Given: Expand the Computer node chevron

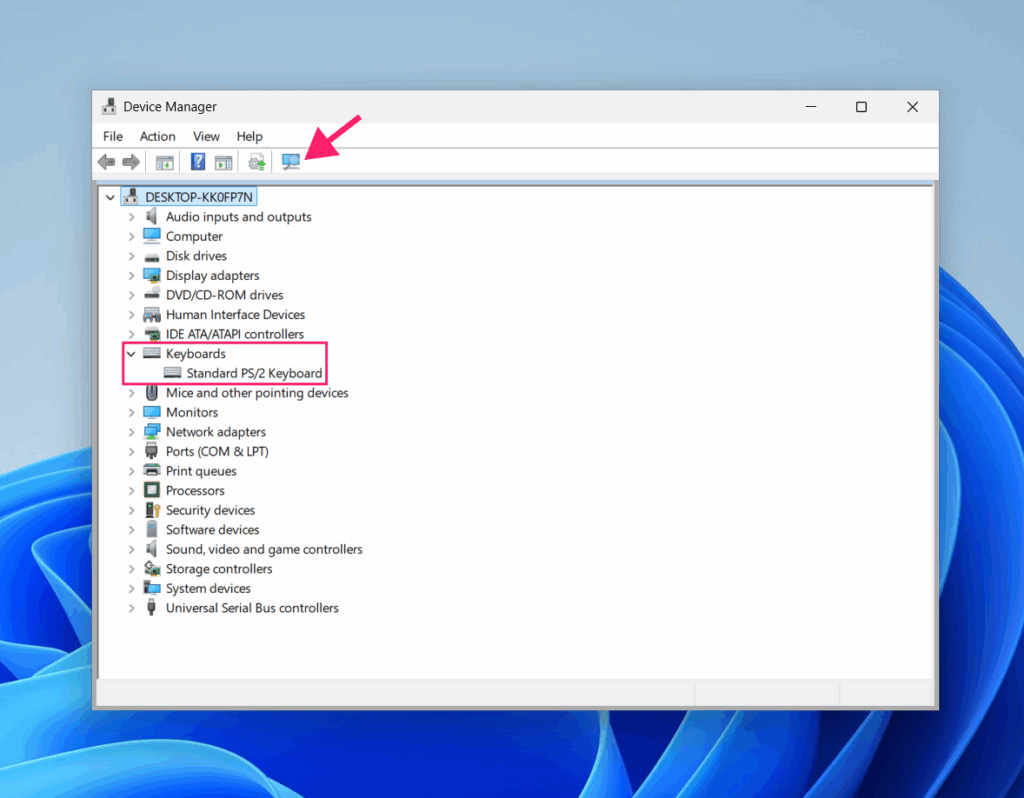Looking at the screenshot, I should coord(131,236).
